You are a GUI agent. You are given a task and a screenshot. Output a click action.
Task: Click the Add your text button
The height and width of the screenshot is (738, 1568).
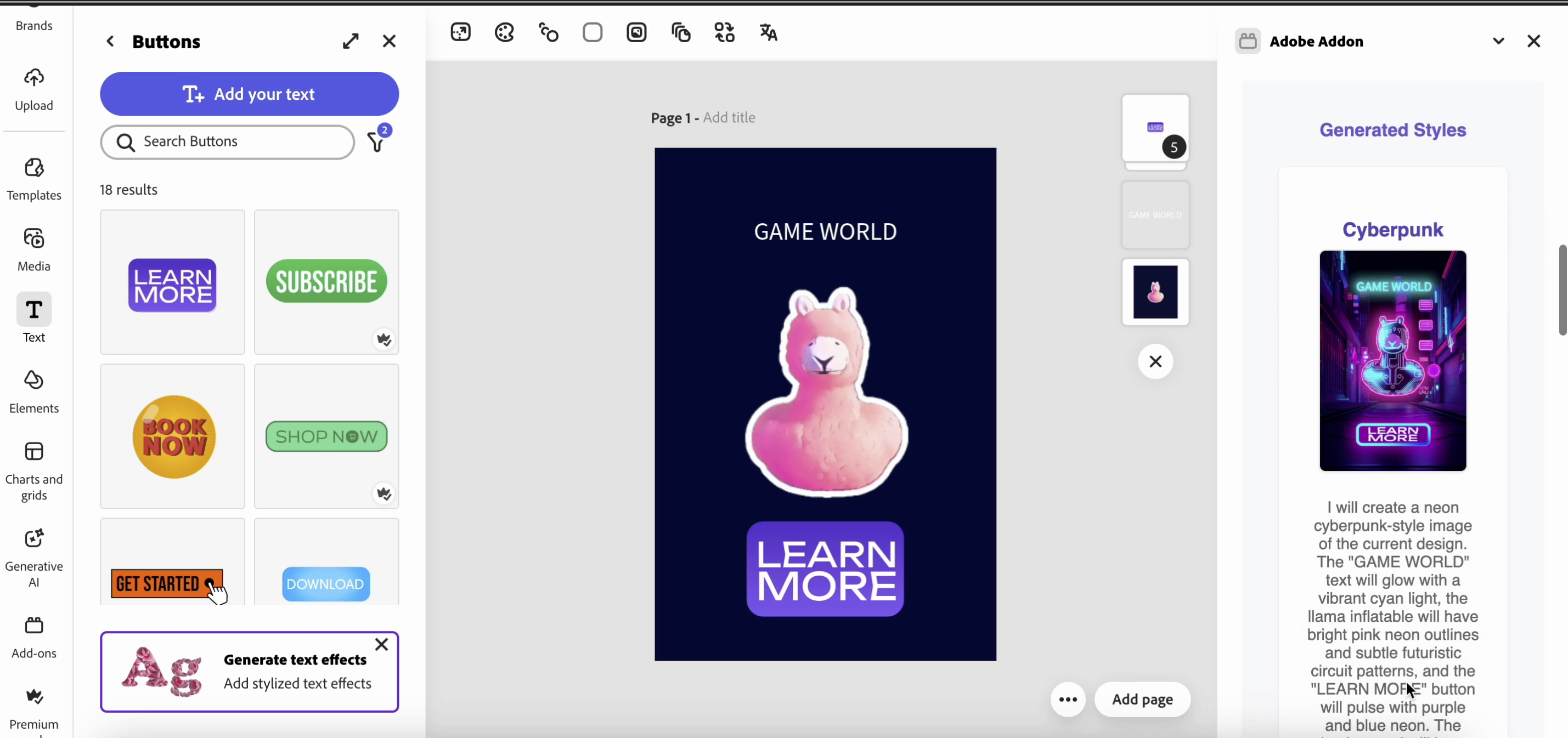250,94
